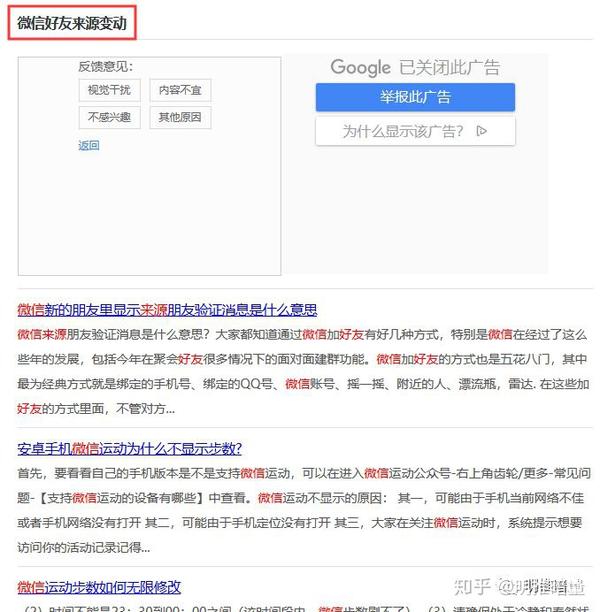Click the 已关闭此广告 notice text
The height and width of the screenshot is (612, 600).
(x=449, y=68)
